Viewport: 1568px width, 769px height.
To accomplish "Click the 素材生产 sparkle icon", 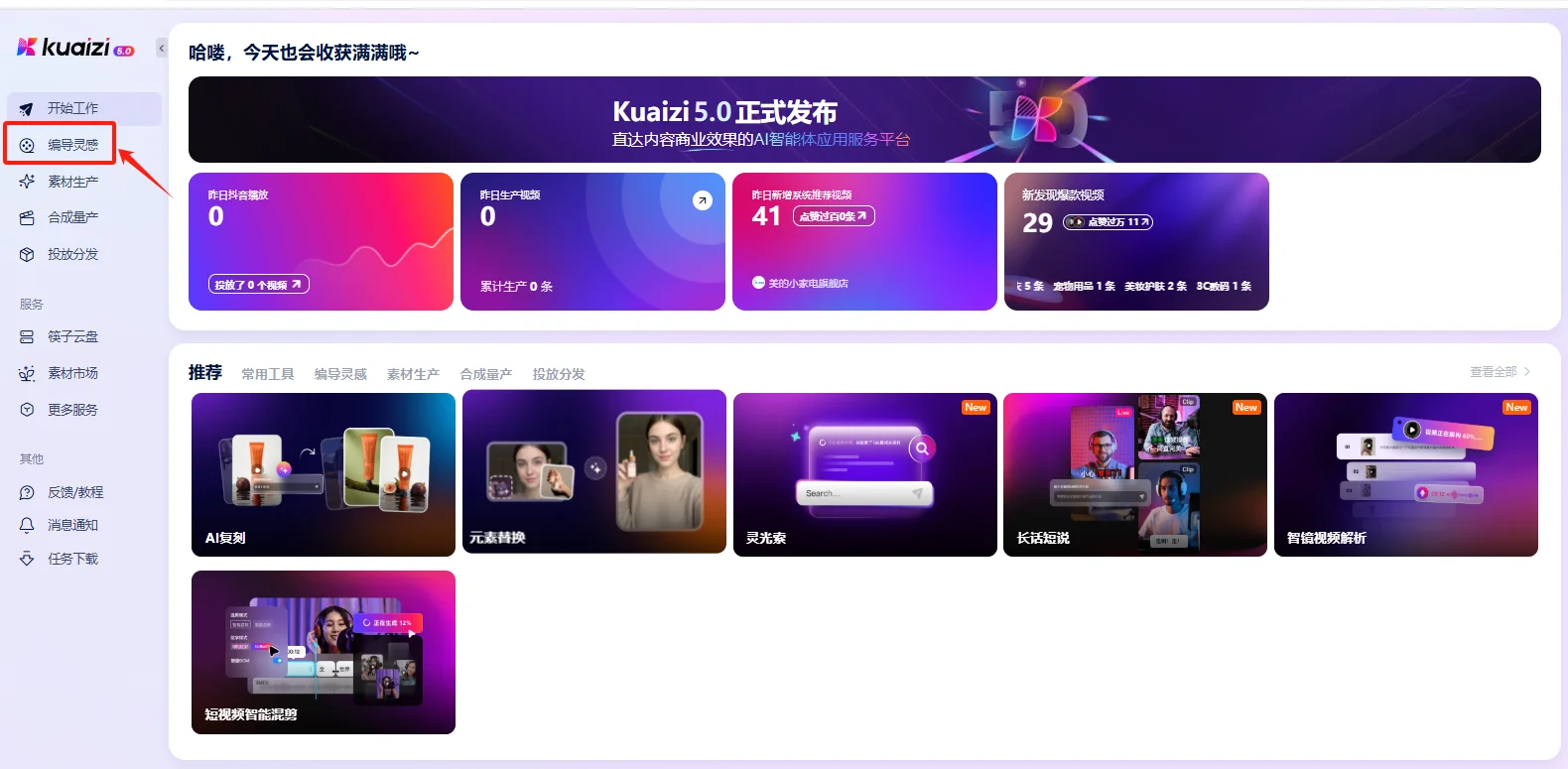I will click(x=27, y=182).
